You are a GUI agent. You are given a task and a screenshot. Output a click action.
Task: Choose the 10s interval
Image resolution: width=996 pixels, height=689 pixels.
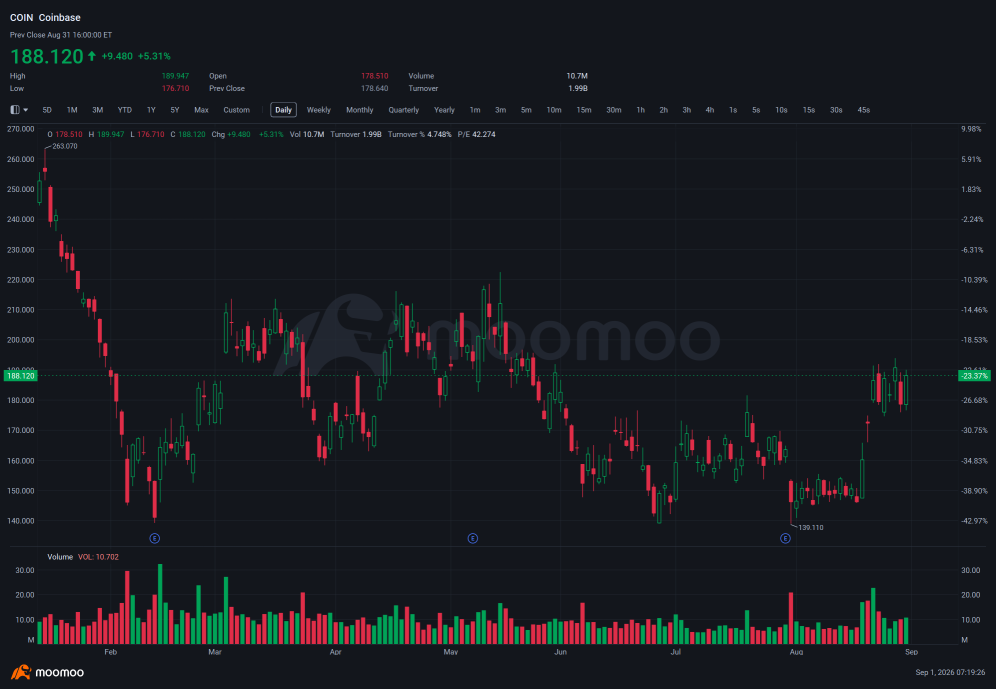(781, 110)
